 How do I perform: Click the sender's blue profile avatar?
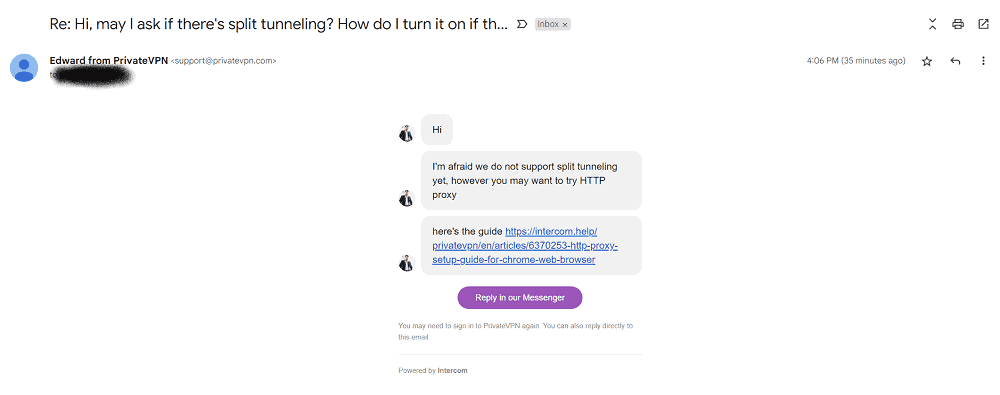24,68
